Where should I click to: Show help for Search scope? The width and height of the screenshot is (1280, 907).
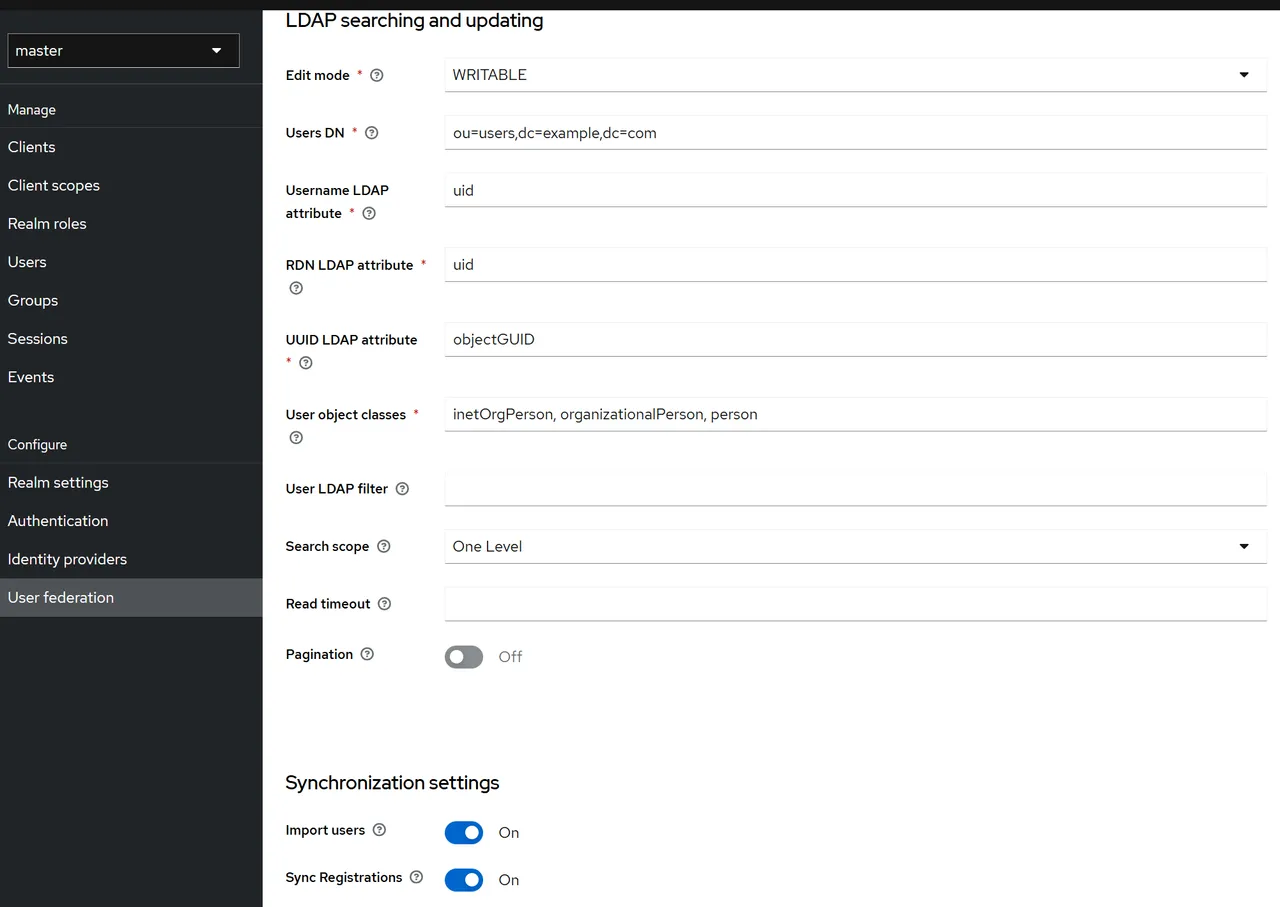point(383,547)
